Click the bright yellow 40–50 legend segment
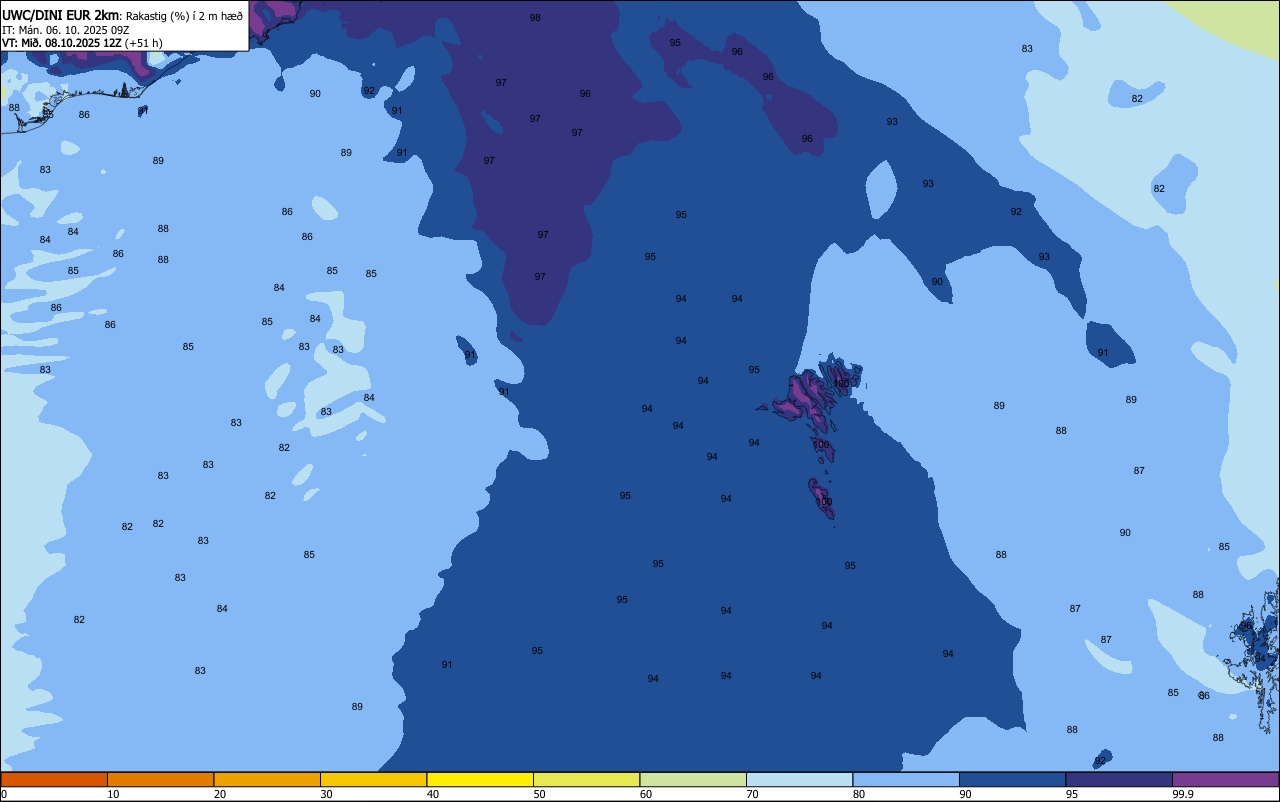1280x802 pixels. click(480, 779)
